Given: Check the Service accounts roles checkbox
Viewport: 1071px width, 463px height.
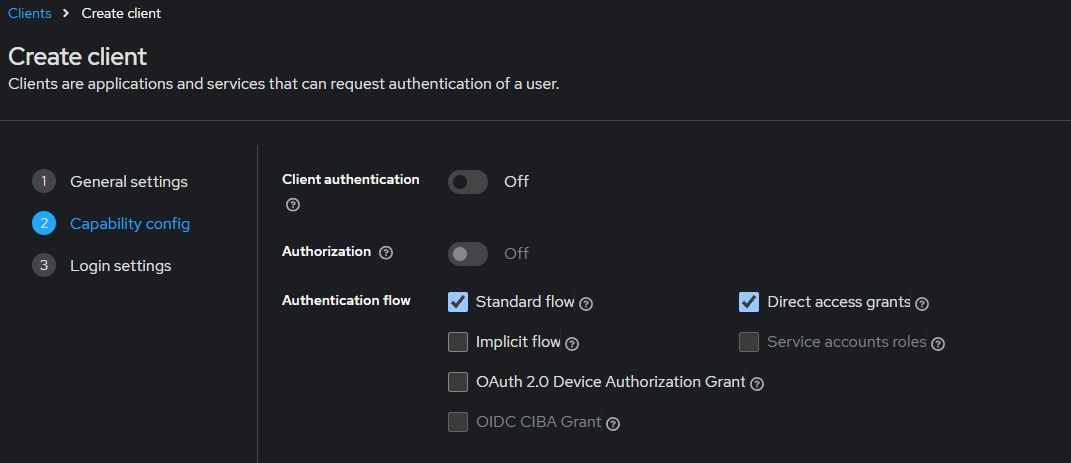Looking at the screenshot, I should tap(749, 342).
